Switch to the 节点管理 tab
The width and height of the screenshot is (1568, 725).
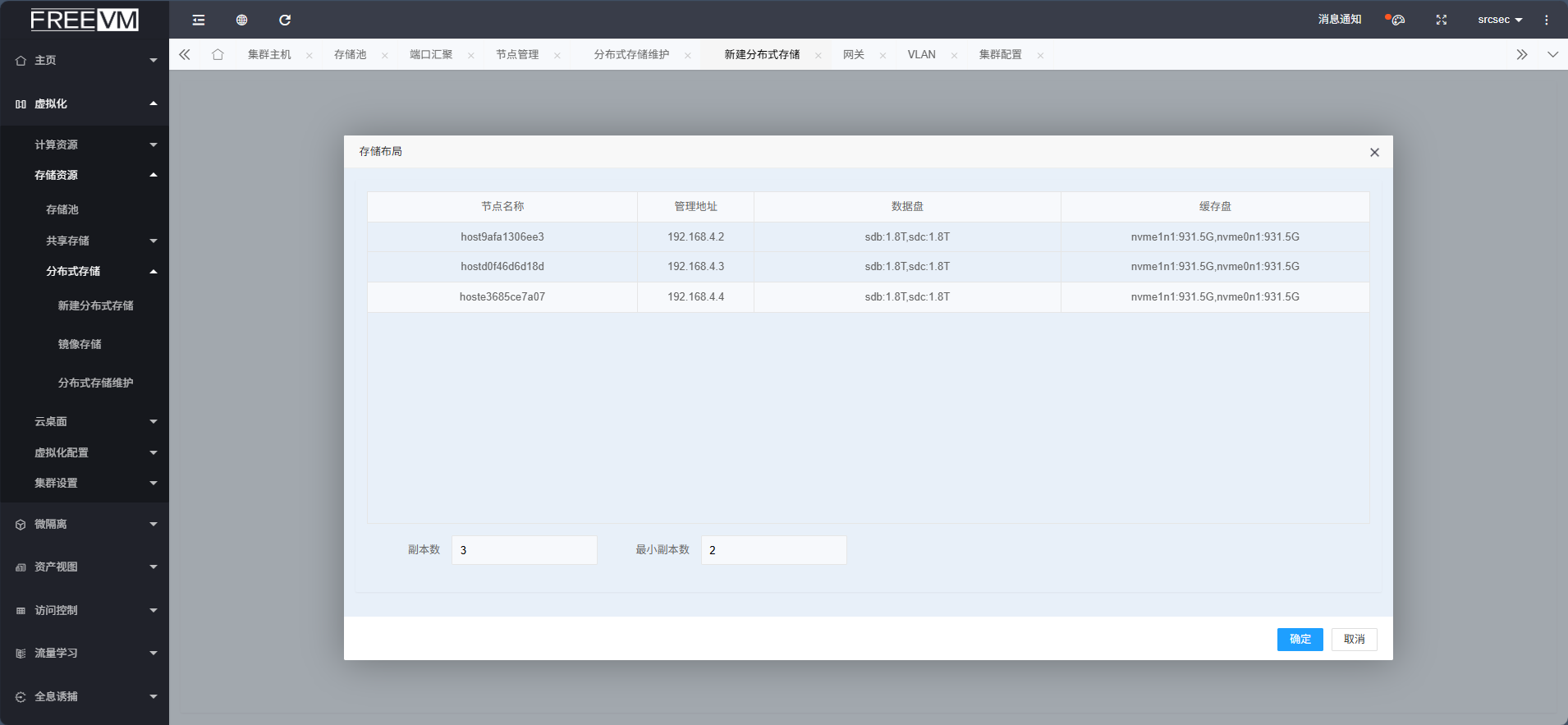(517, 54)
